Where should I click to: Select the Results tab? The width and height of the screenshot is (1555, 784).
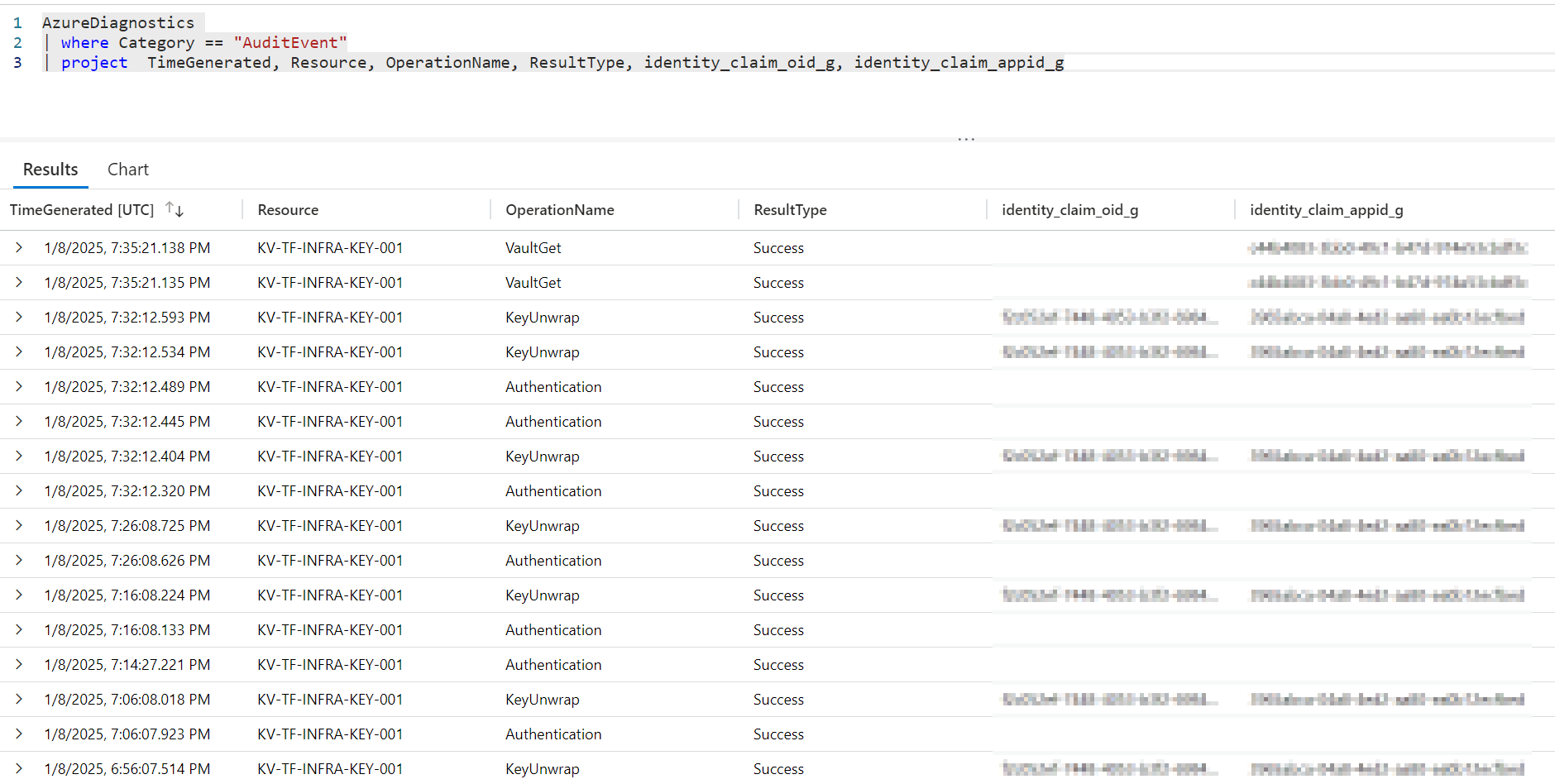point(50,170)
